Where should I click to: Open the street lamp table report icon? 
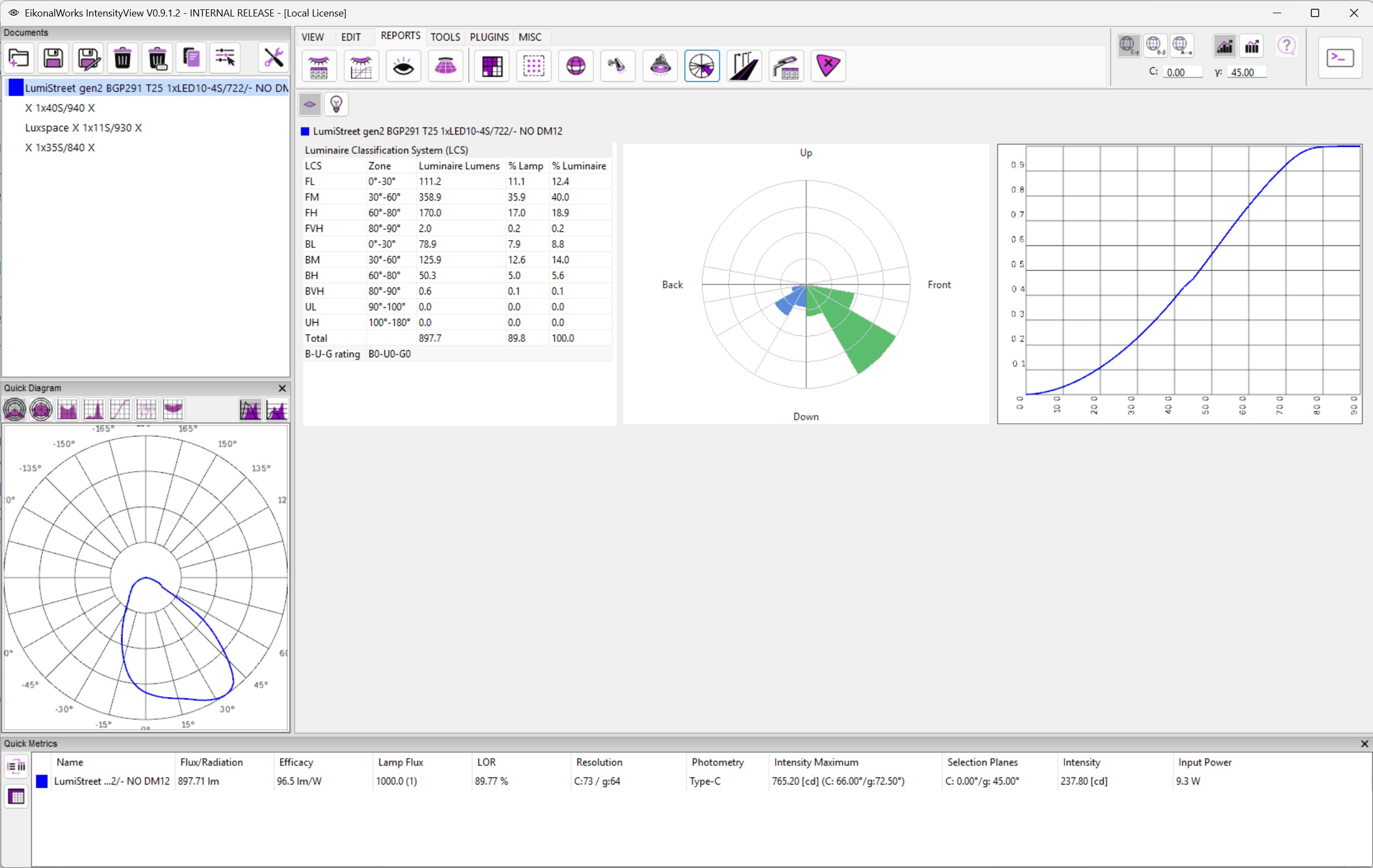coord(786,66)
